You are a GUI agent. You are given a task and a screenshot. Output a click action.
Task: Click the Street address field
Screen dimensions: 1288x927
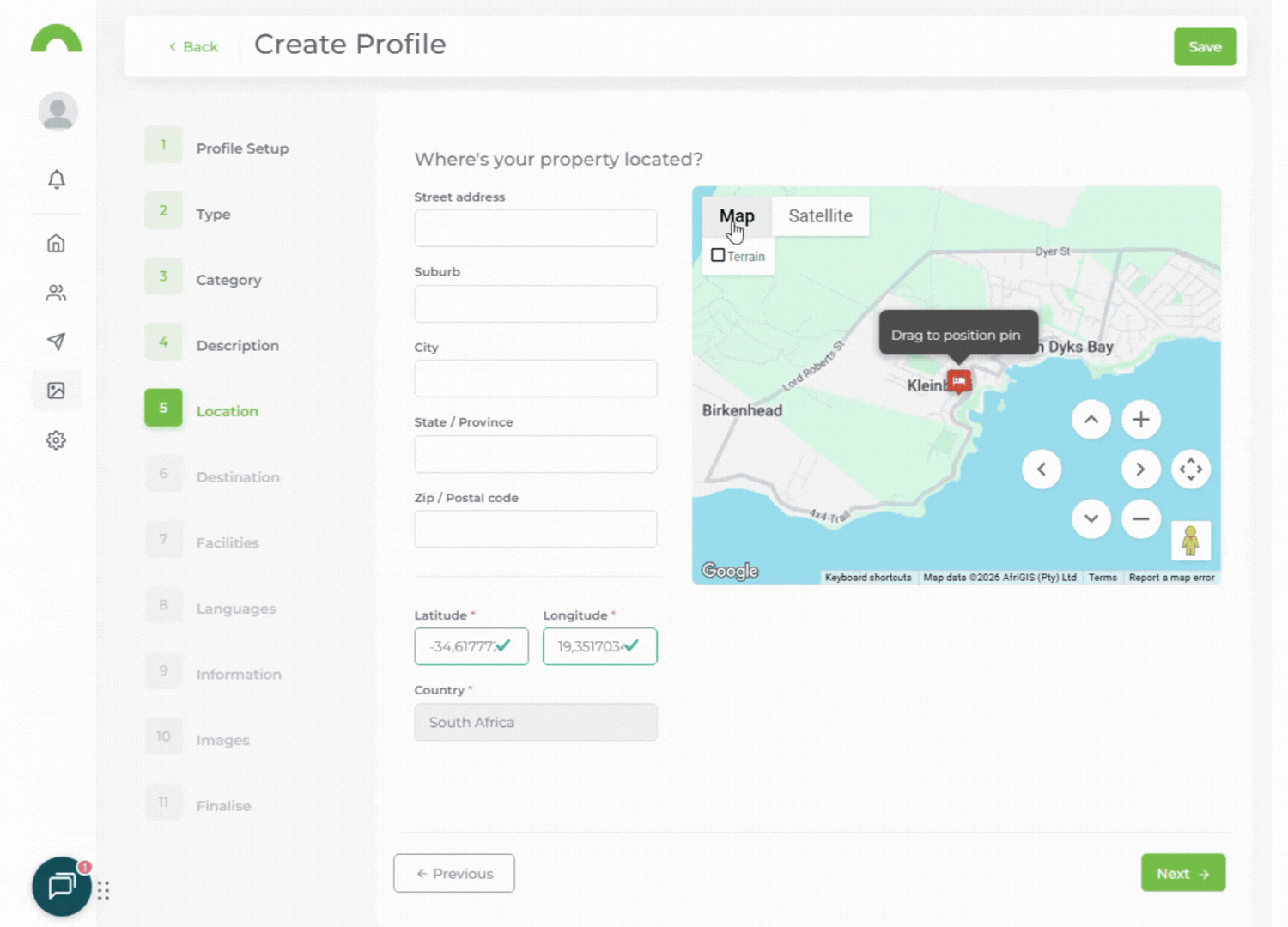pos(535,228)
